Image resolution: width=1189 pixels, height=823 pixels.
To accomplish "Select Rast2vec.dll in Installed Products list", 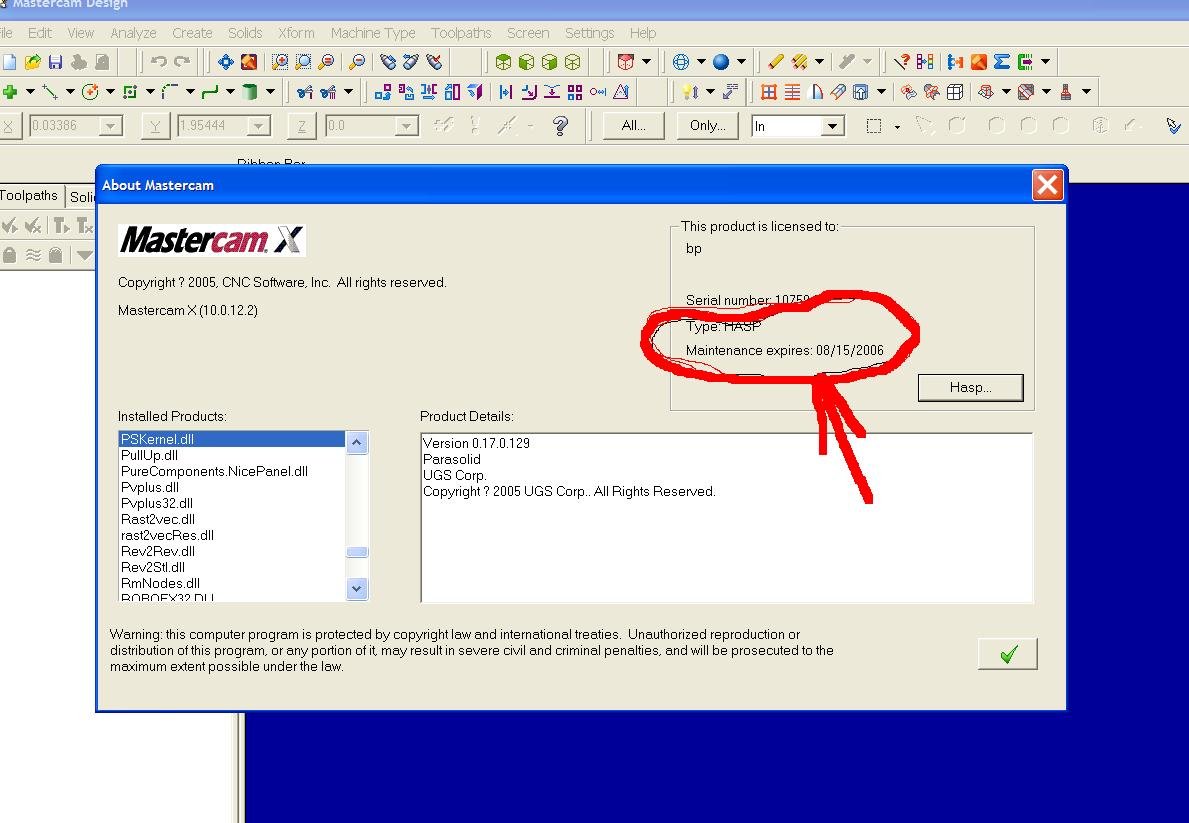I will (231, 519).
